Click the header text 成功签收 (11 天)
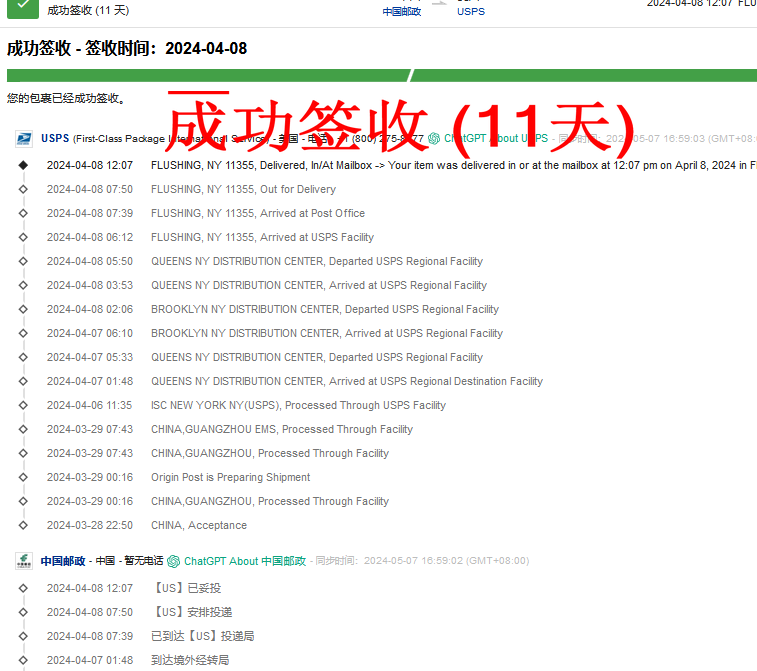 coord(88,10)
